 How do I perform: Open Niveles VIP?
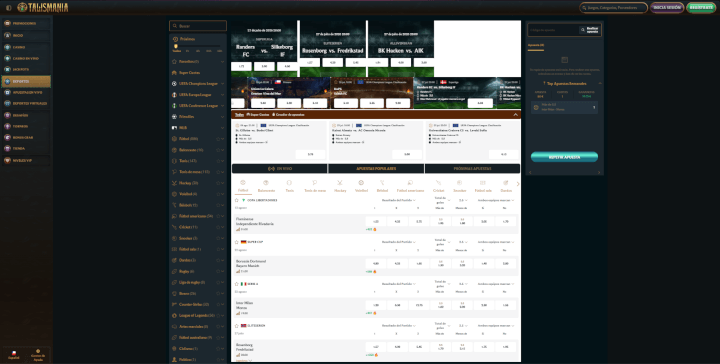click(26, 161)
